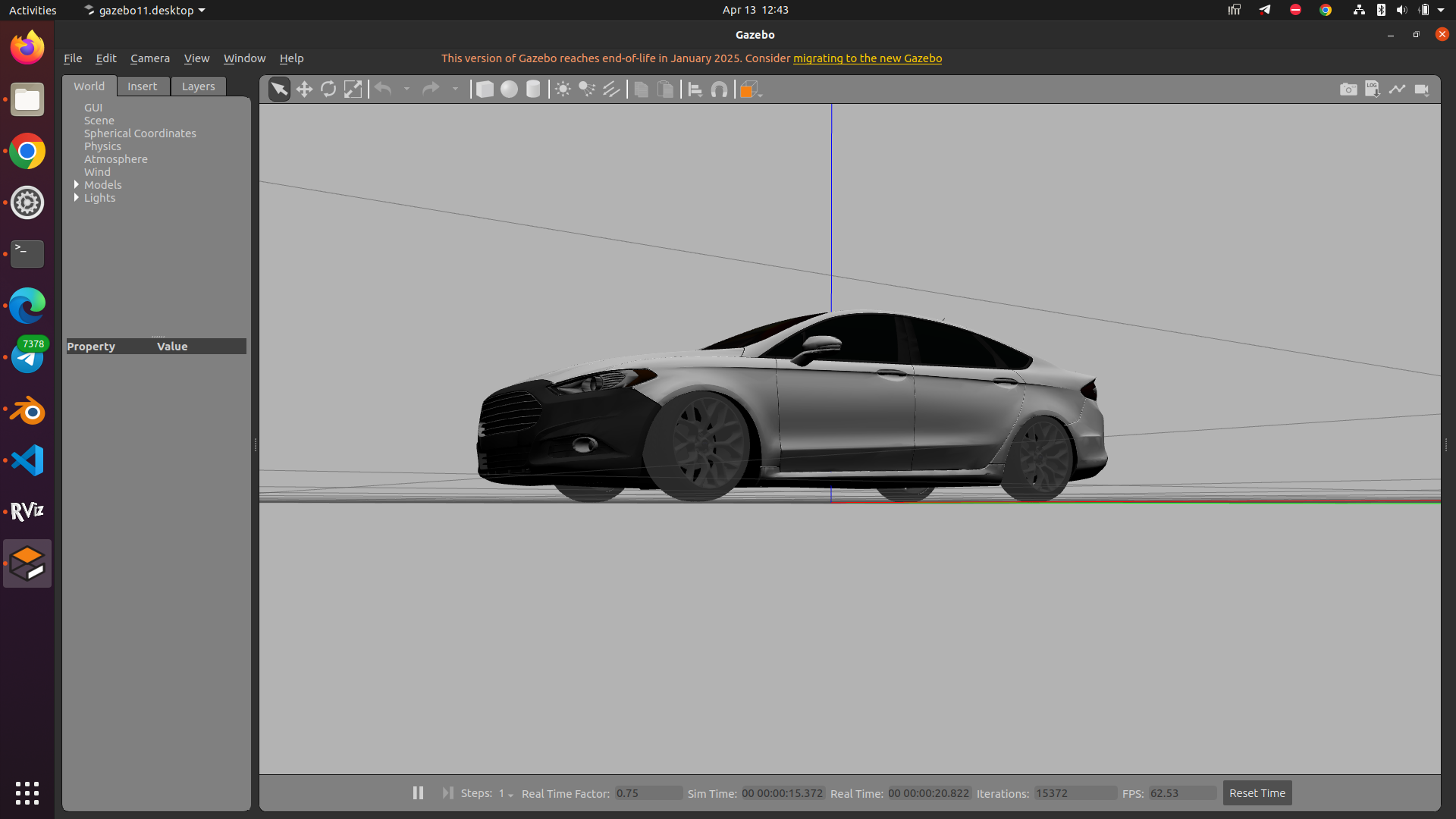Click the Activities button
Viewport: 1456px width, 819px height.
tap(33, 10)
